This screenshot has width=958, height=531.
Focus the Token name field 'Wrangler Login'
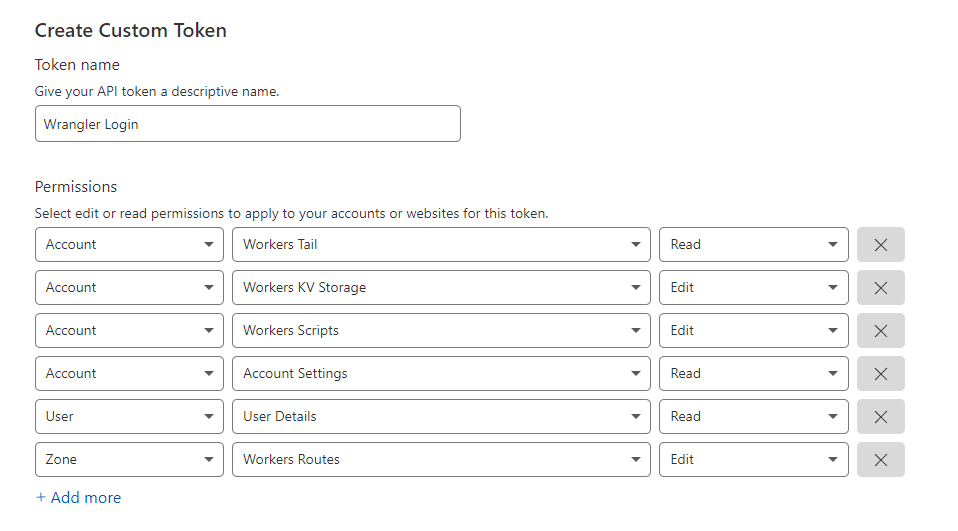(x=247, y=124)
